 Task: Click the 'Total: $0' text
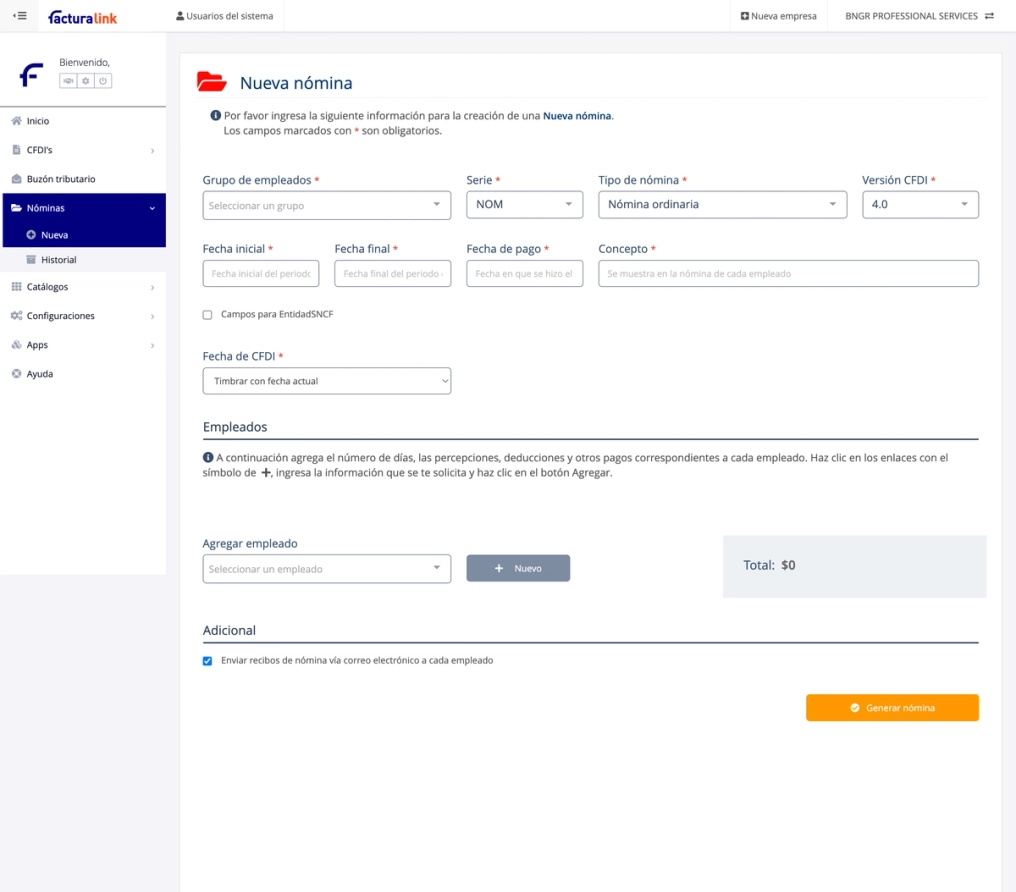pos(769,565)
